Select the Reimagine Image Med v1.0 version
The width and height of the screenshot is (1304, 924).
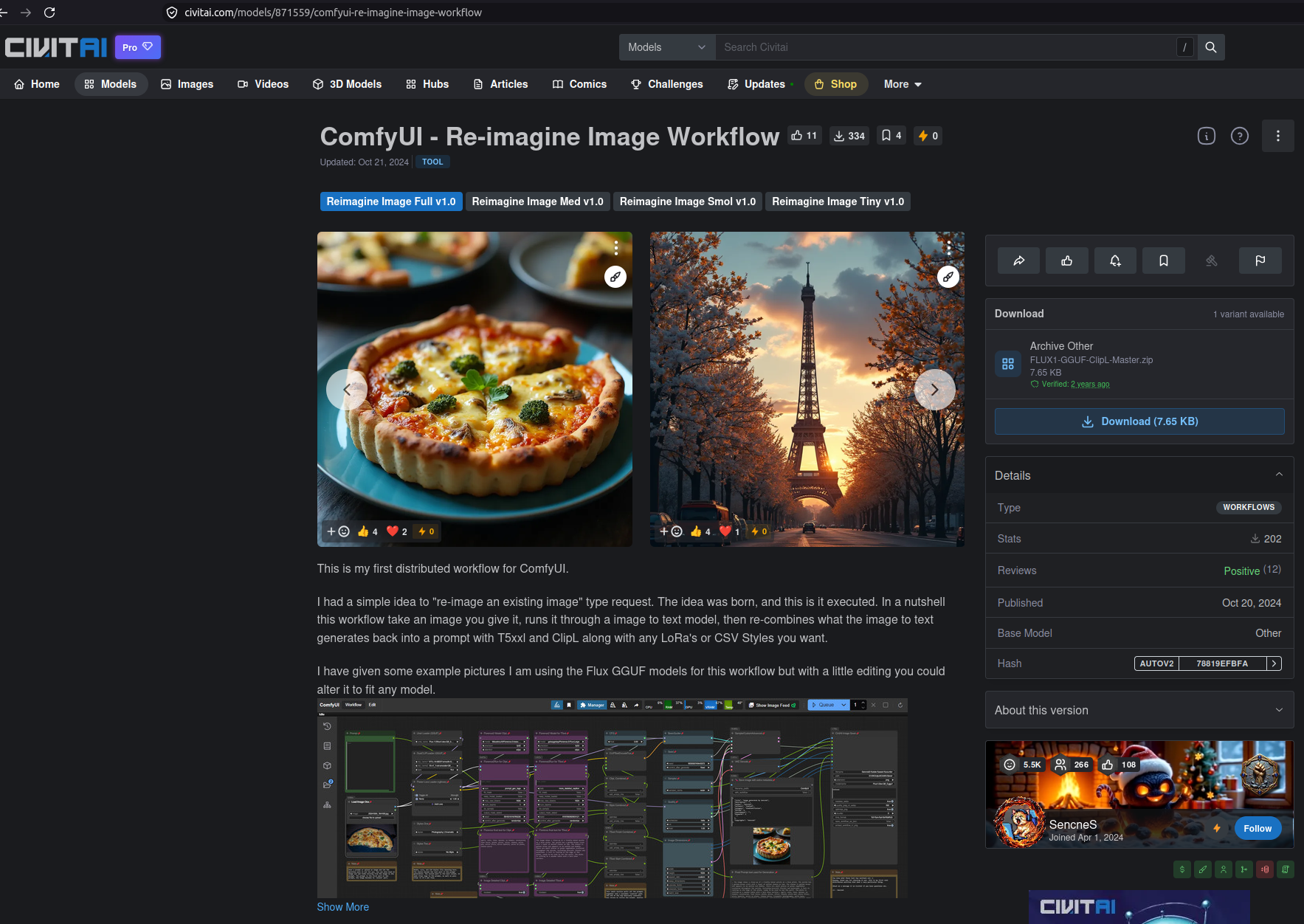[x=538, y=201]
